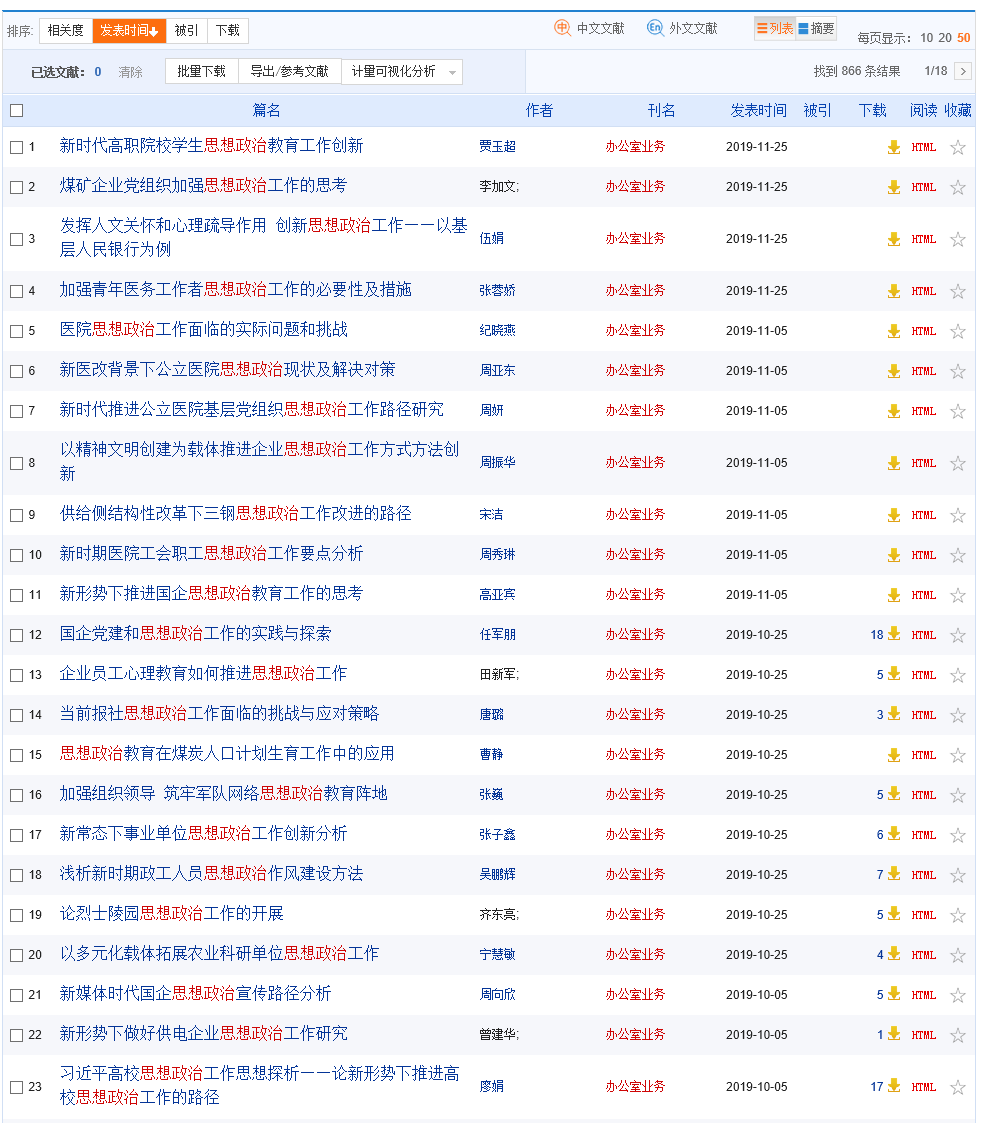Check the row 19 checkbox
This screenshot has height=1123, width=981.
click(x=16, y=915)
